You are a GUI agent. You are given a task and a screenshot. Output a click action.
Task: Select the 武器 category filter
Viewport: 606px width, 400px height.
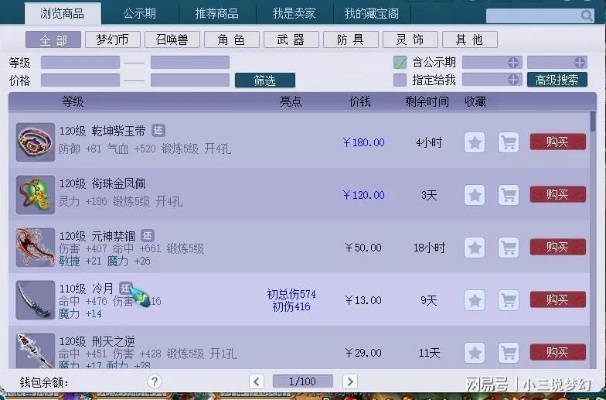point(291,39)
